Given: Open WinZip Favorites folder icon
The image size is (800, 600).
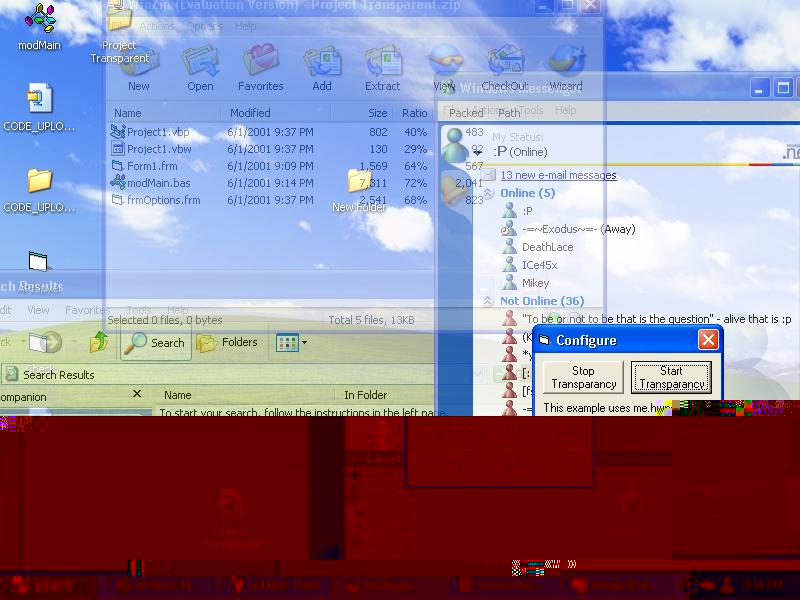Looking at the screenshot, I should [x=260, y=66].
